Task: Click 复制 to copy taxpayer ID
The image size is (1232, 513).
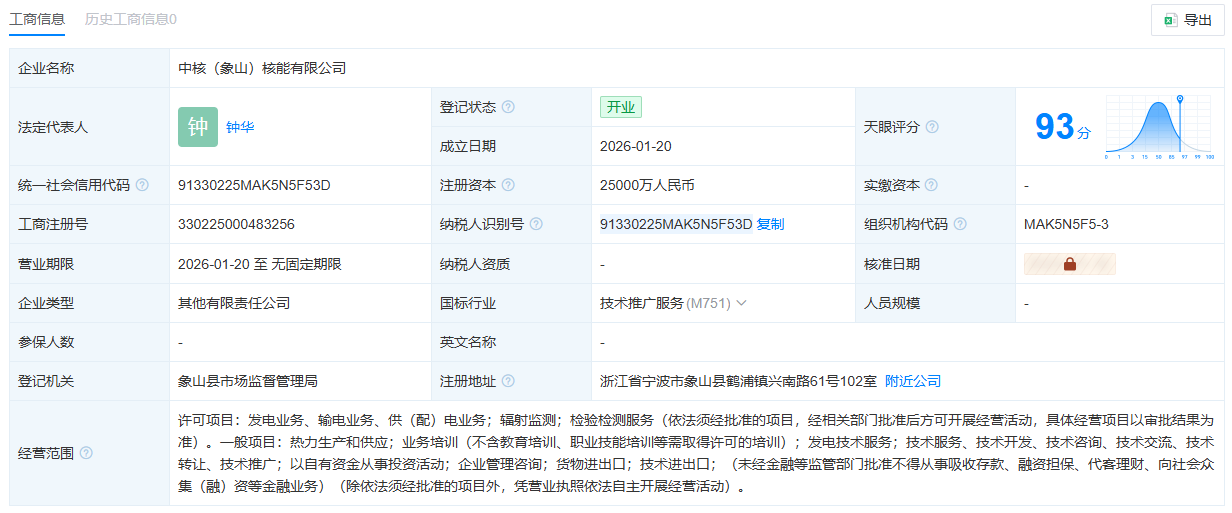Action: [770, 224]
